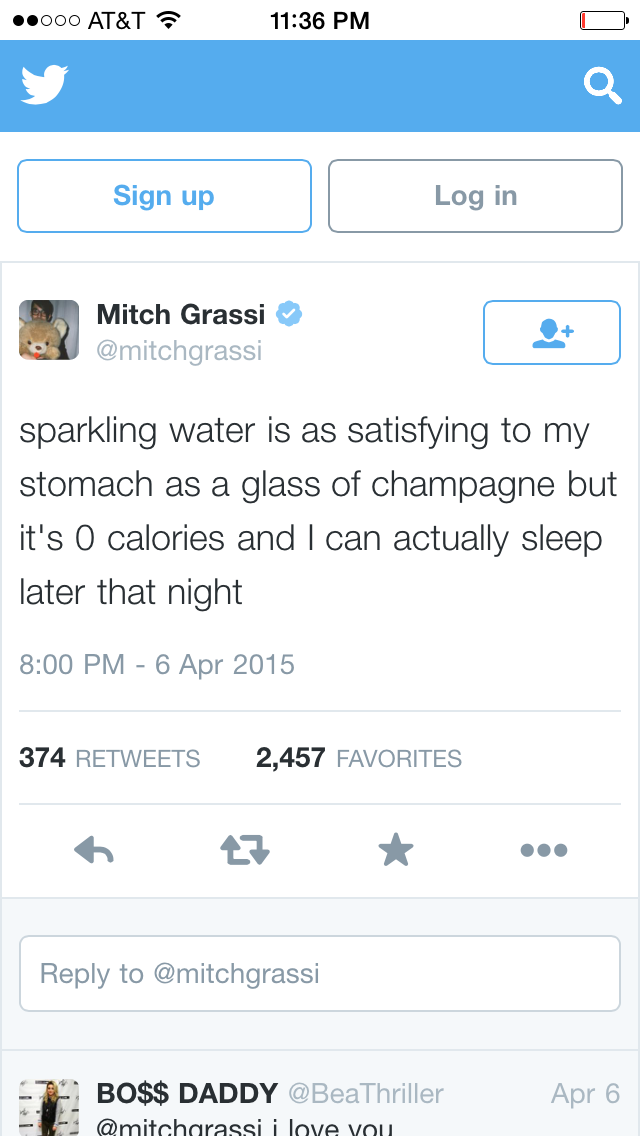
Task: Follow Mitch Grassi with the add-user button
Action: tap(551, 333)
